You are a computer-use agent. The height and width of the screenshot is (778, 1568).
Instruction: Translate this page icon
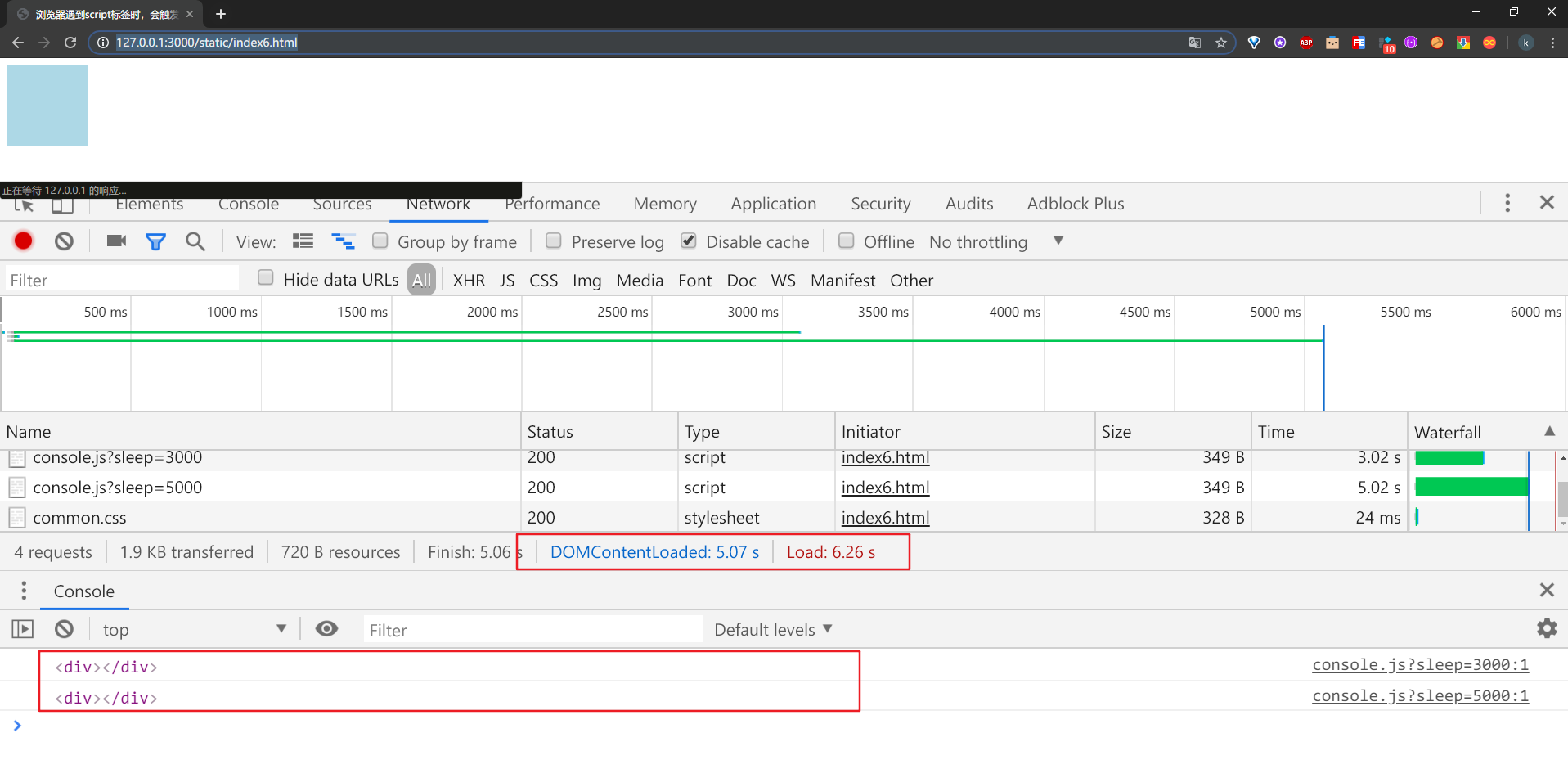pyautogui.click(x=1195, y=43)
